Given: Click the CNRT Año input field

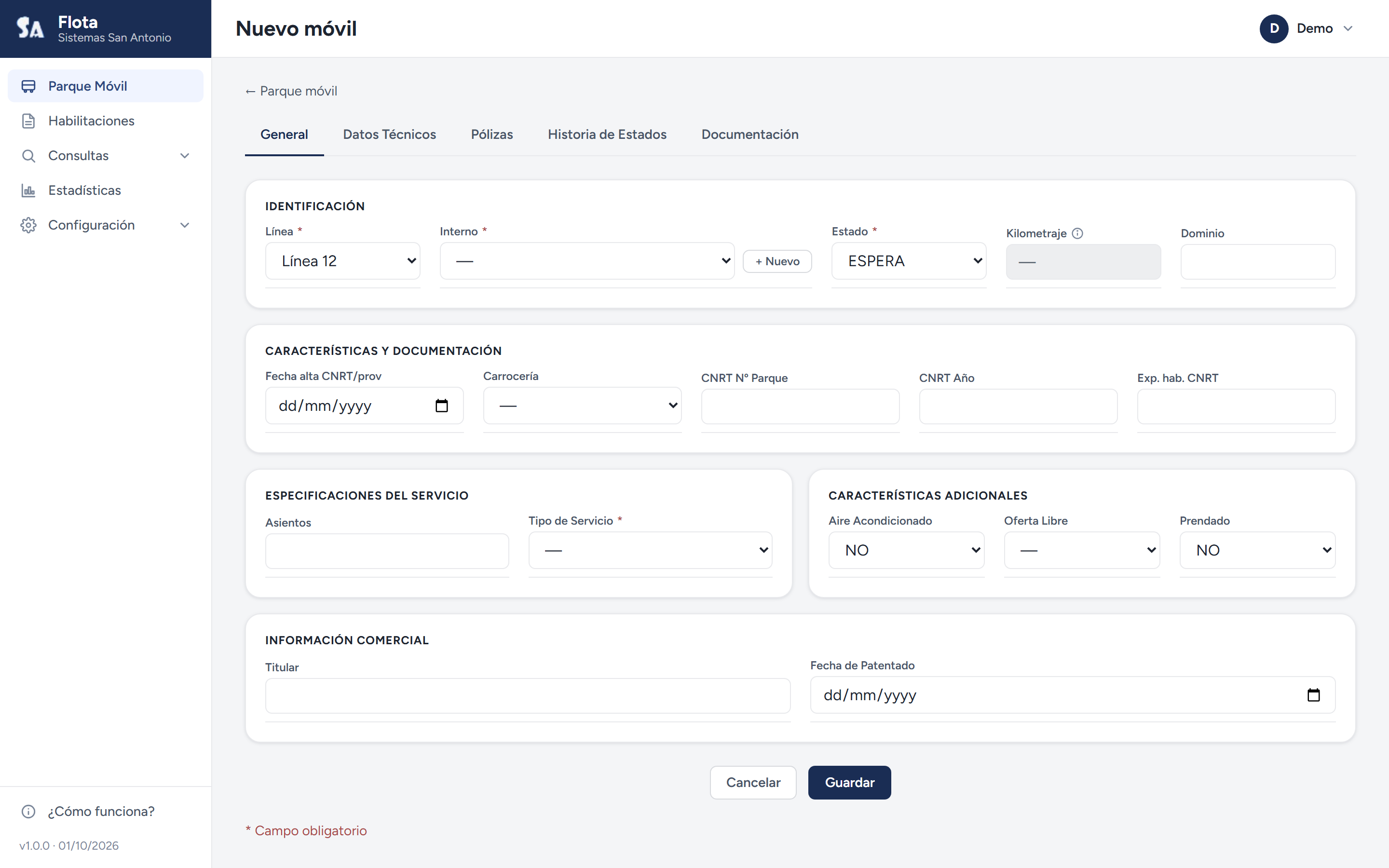Looking at the screenshot, I should [1018, 407].
